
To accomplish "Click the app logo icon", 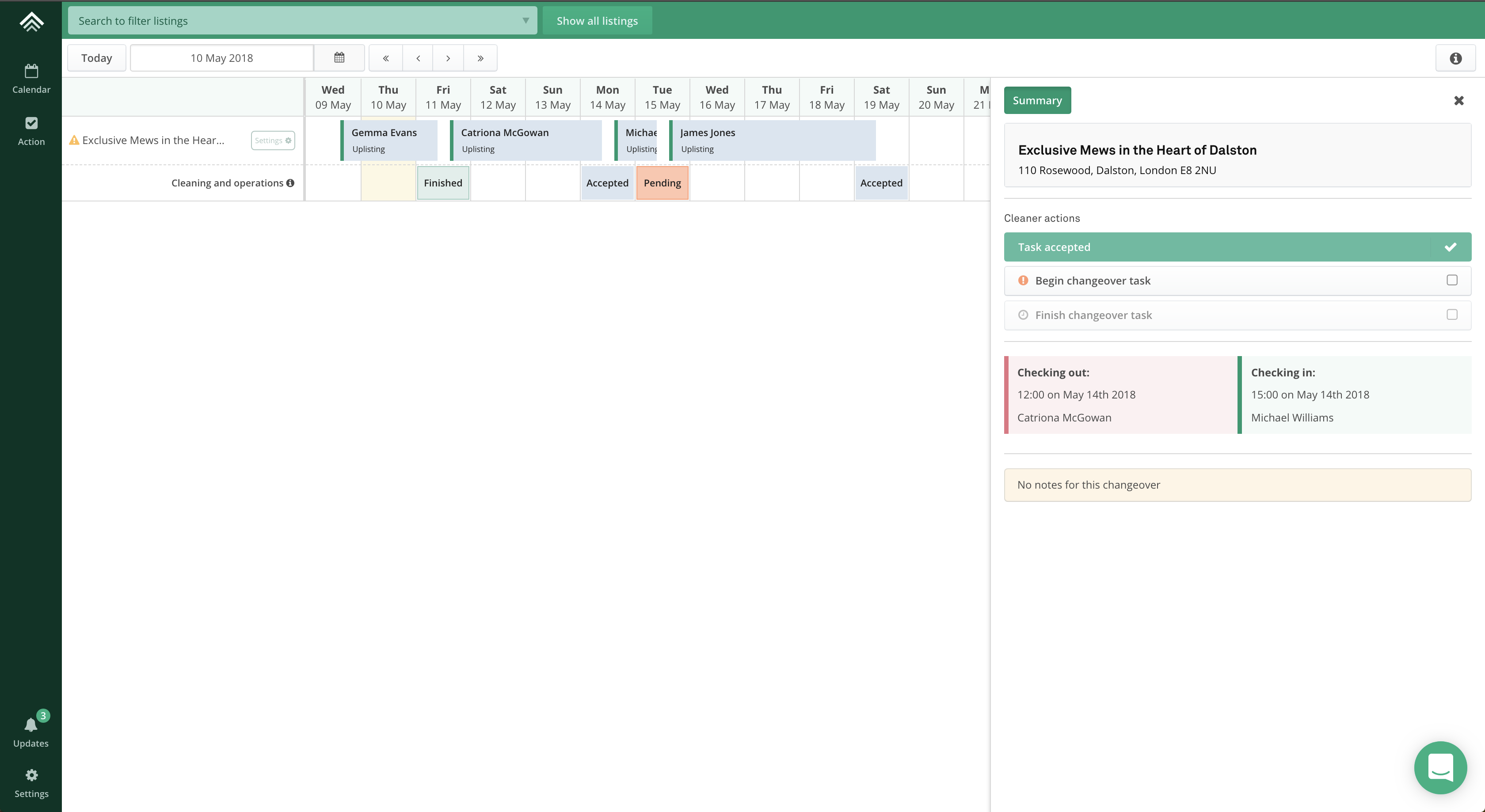I will [x=31, y=22].
